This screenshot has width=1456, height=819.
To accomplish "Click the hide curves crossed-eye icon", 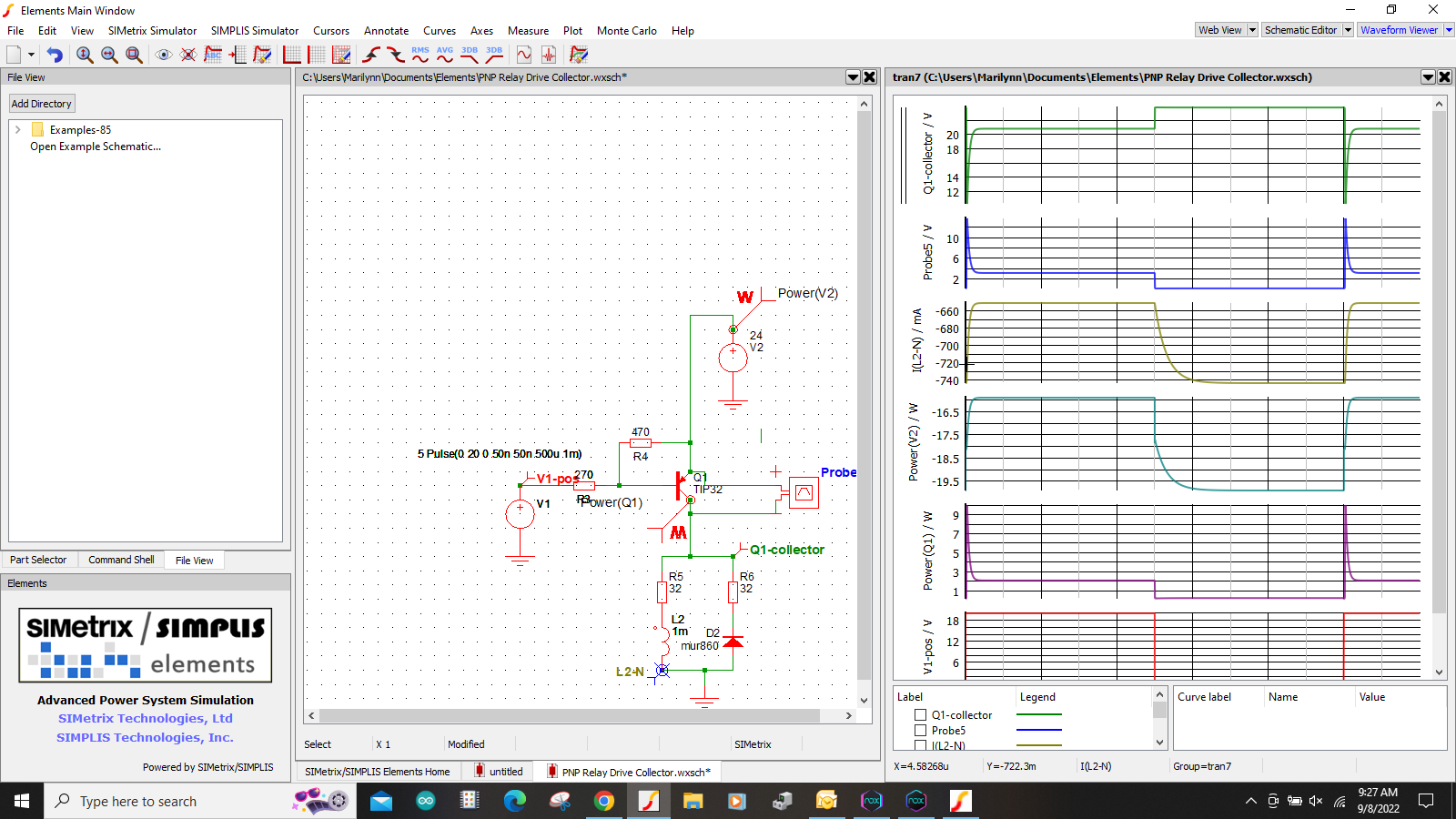I will (x=188, y=55).
